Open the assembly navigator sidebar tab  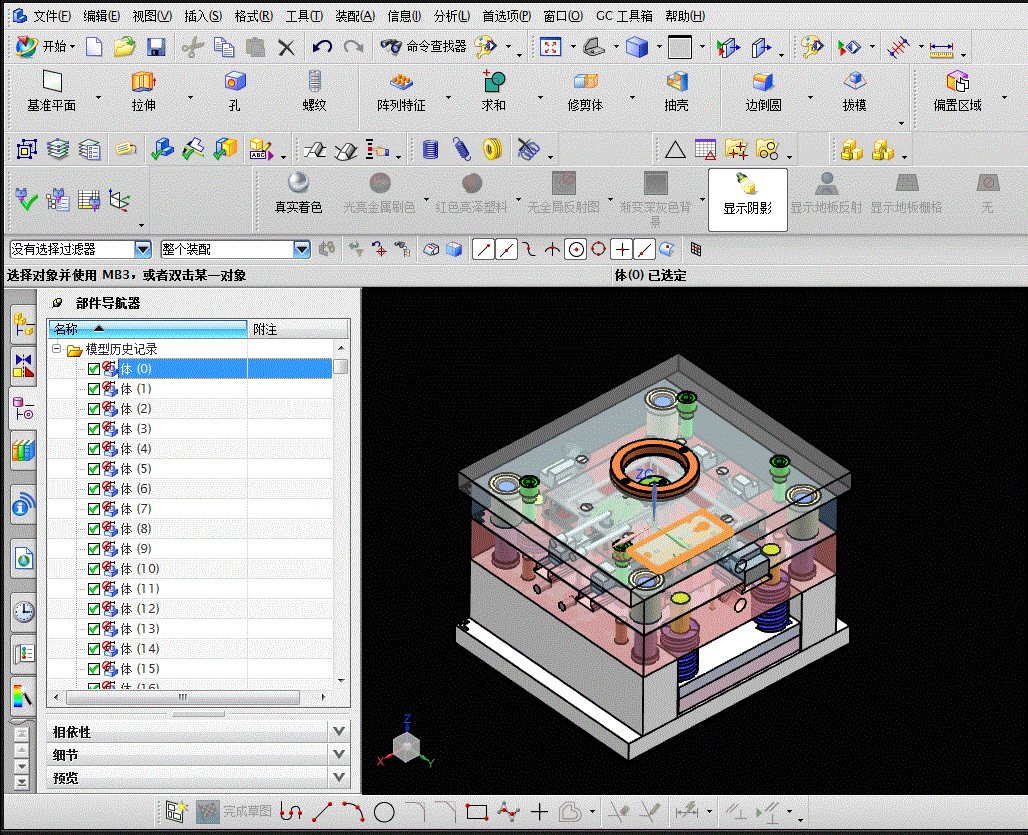click(23, 325)
